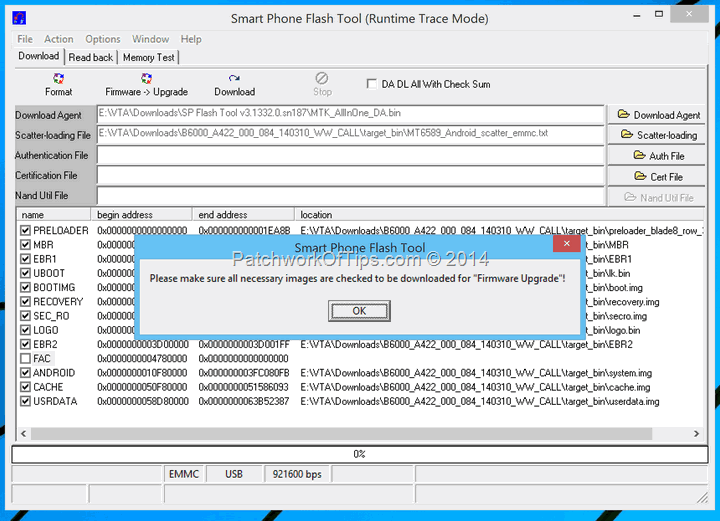Viewport: 720px width, 521px height.
Task: Click the cache.img location in CACHE row
Action: (475, 387)
